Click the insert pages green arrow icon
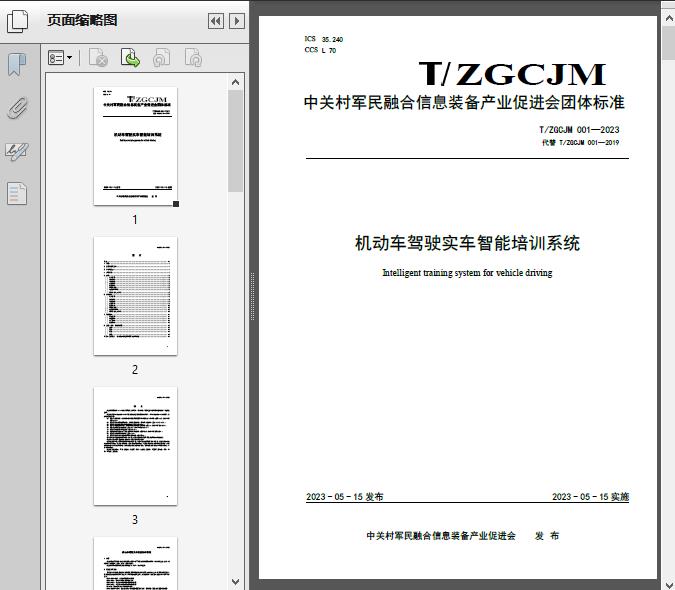 click(x=130, y=59)
